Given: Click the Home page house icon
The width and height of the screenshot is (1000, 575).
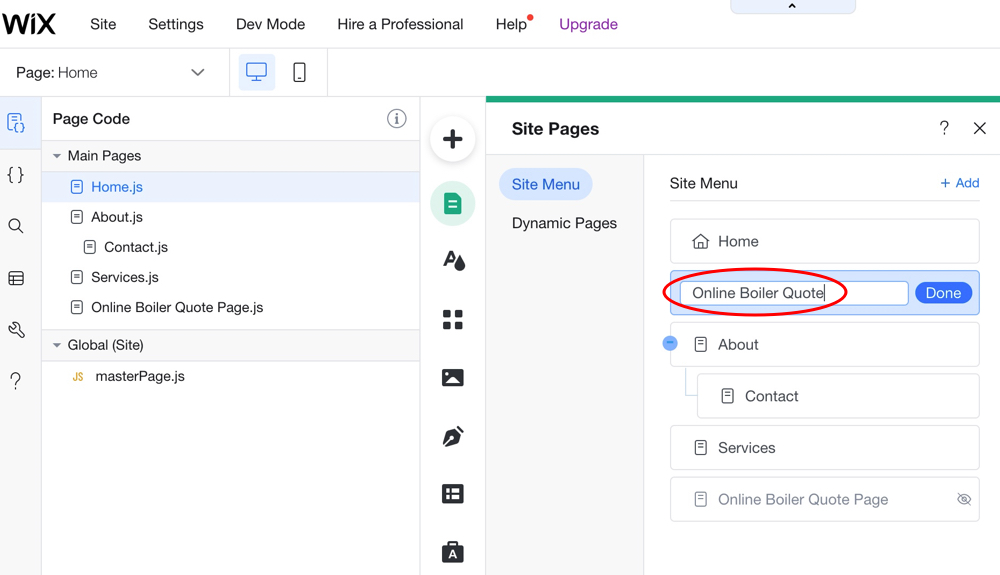Looking at the screenshot, I should 700,242.
